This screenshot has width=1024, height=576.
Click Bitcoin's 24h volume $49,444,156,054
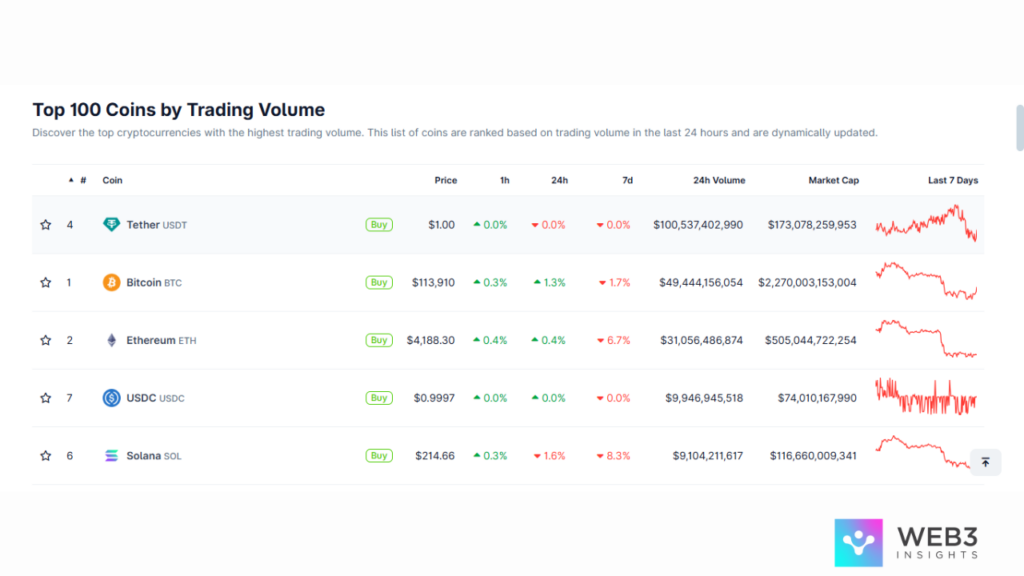(x=701, y=283)
